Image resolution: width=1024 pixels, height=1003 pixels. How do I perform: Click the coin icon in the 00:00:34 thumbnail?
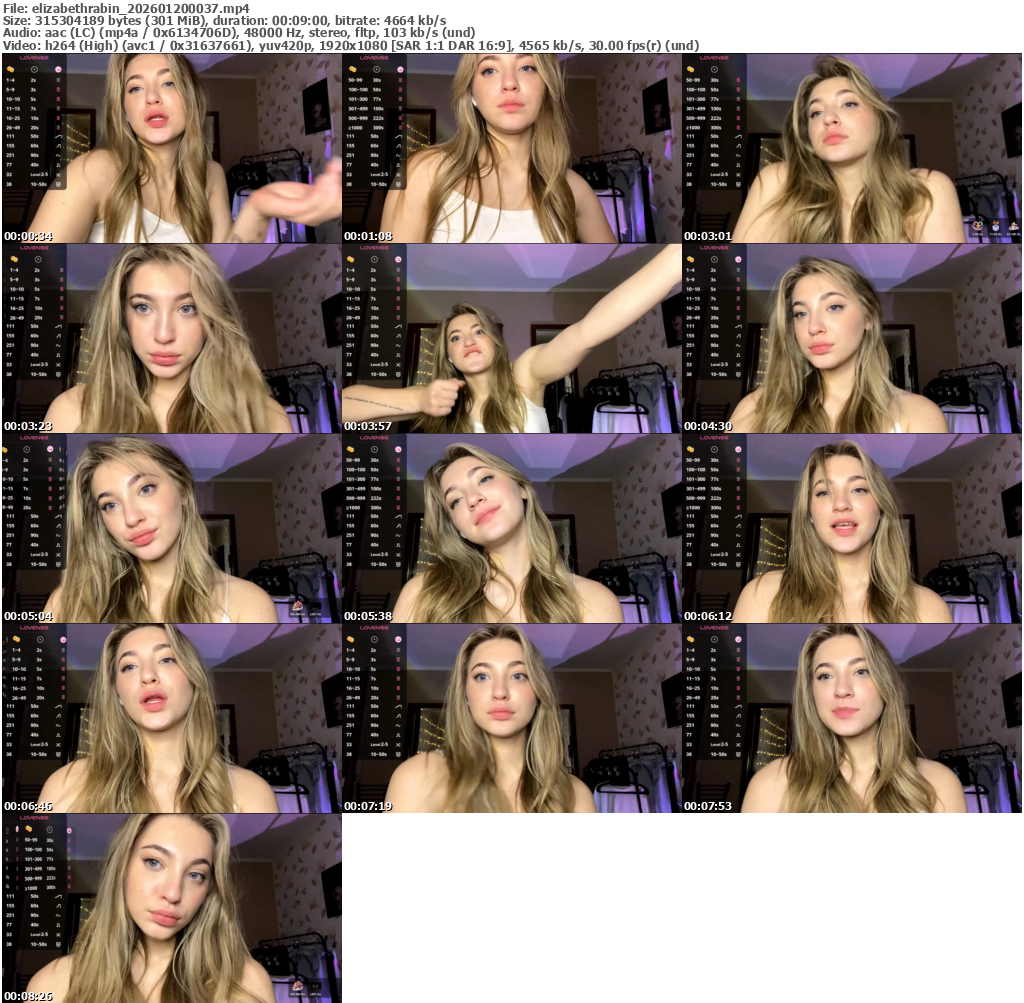click(x=11, y=69)
